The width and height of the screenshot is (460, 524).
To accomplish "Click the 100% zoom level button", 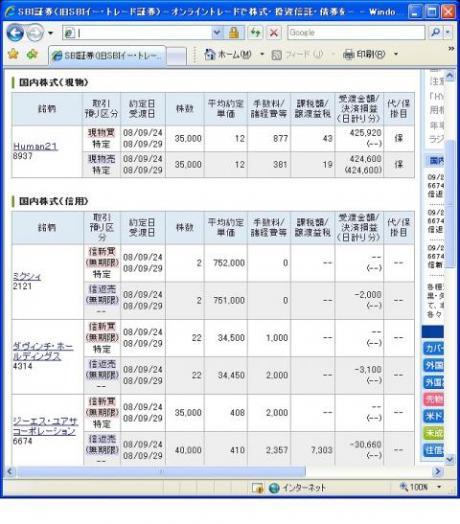I will click(x=414, y=487).
